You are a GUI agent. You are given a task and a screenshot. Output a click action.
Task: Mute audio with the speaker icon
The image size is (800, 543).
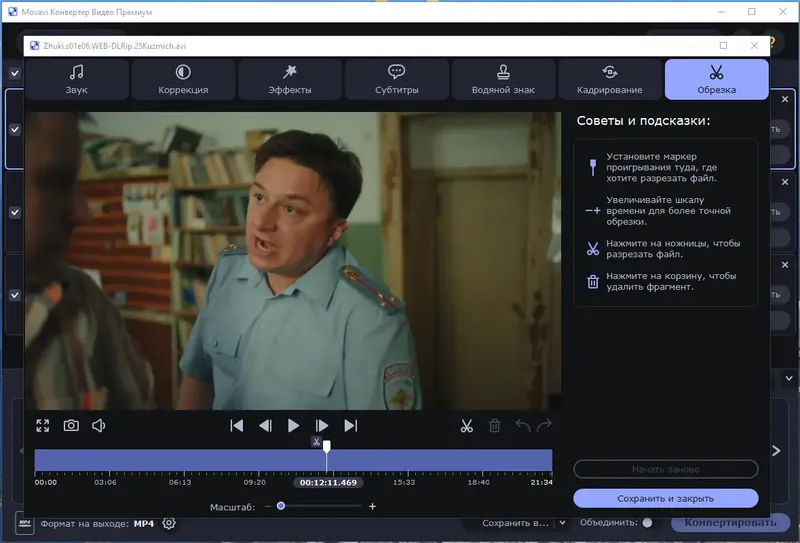[x=99, y=426]
